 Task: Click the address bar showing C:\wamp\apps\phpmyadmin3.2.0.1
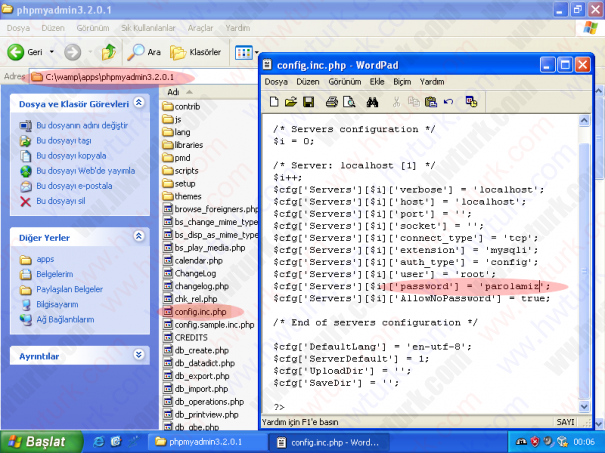tap(143, 77)
